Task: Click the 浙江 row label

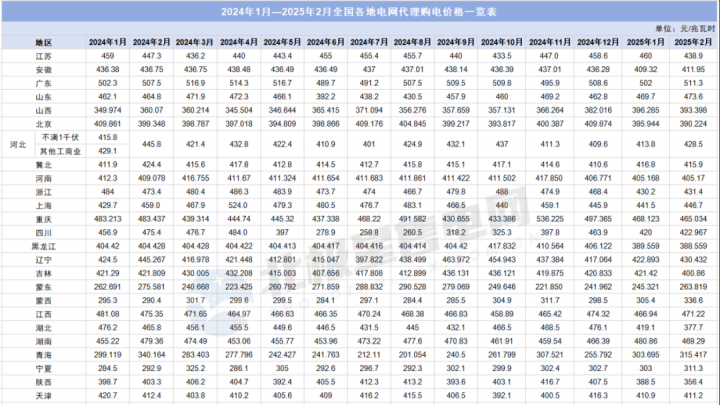Action: coord(42,189)
